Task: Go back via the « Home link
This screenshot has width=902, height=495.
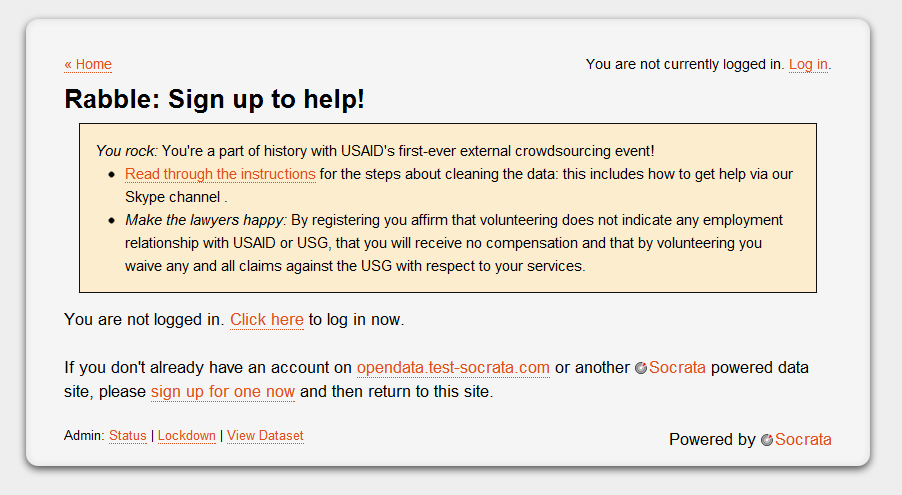Action: pyautogui.click(x=88, y=64)
